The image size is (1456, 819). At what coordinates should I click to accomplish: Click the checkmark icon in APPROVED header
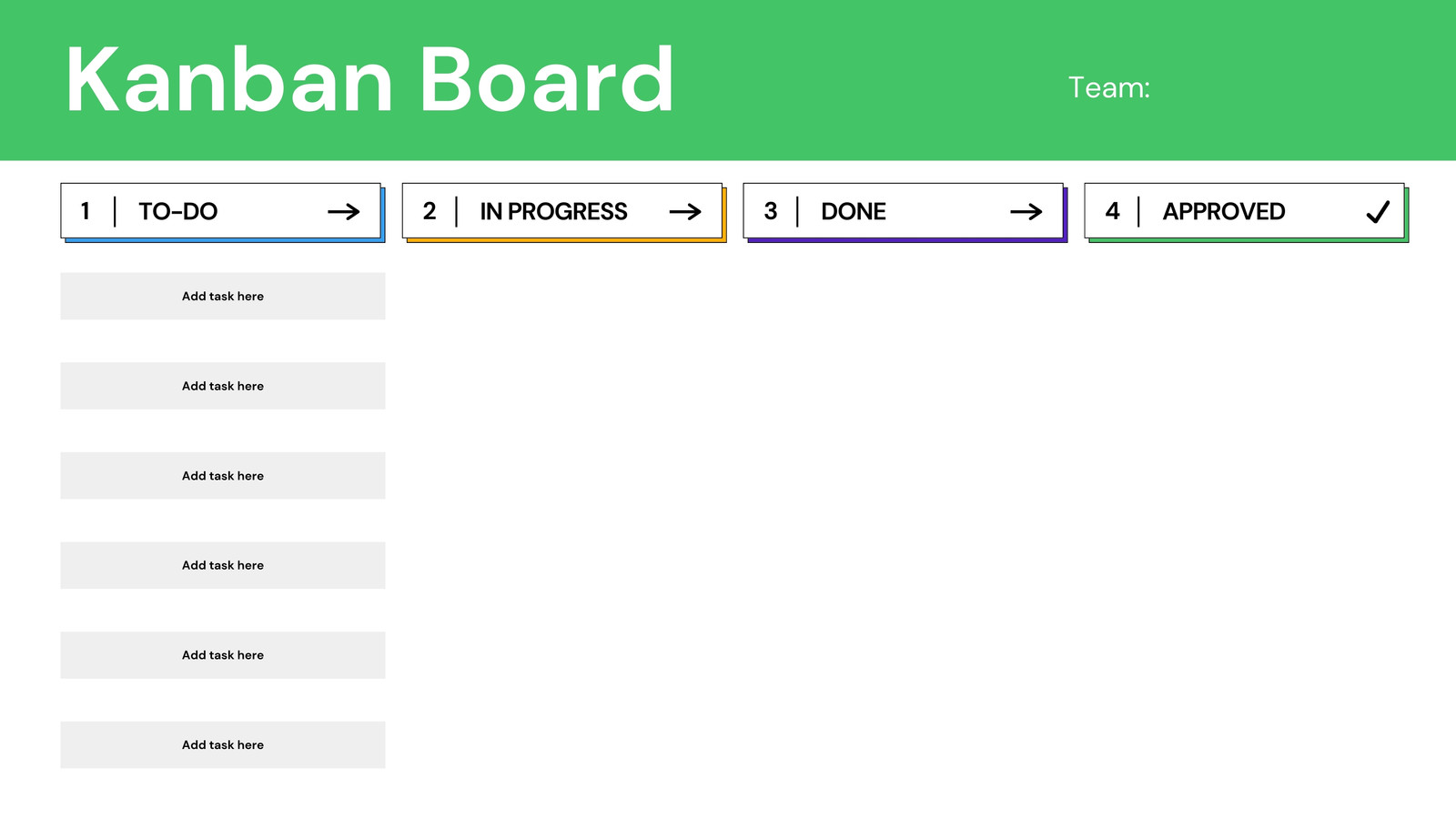pyautogui.click(x=1378, y=212)
